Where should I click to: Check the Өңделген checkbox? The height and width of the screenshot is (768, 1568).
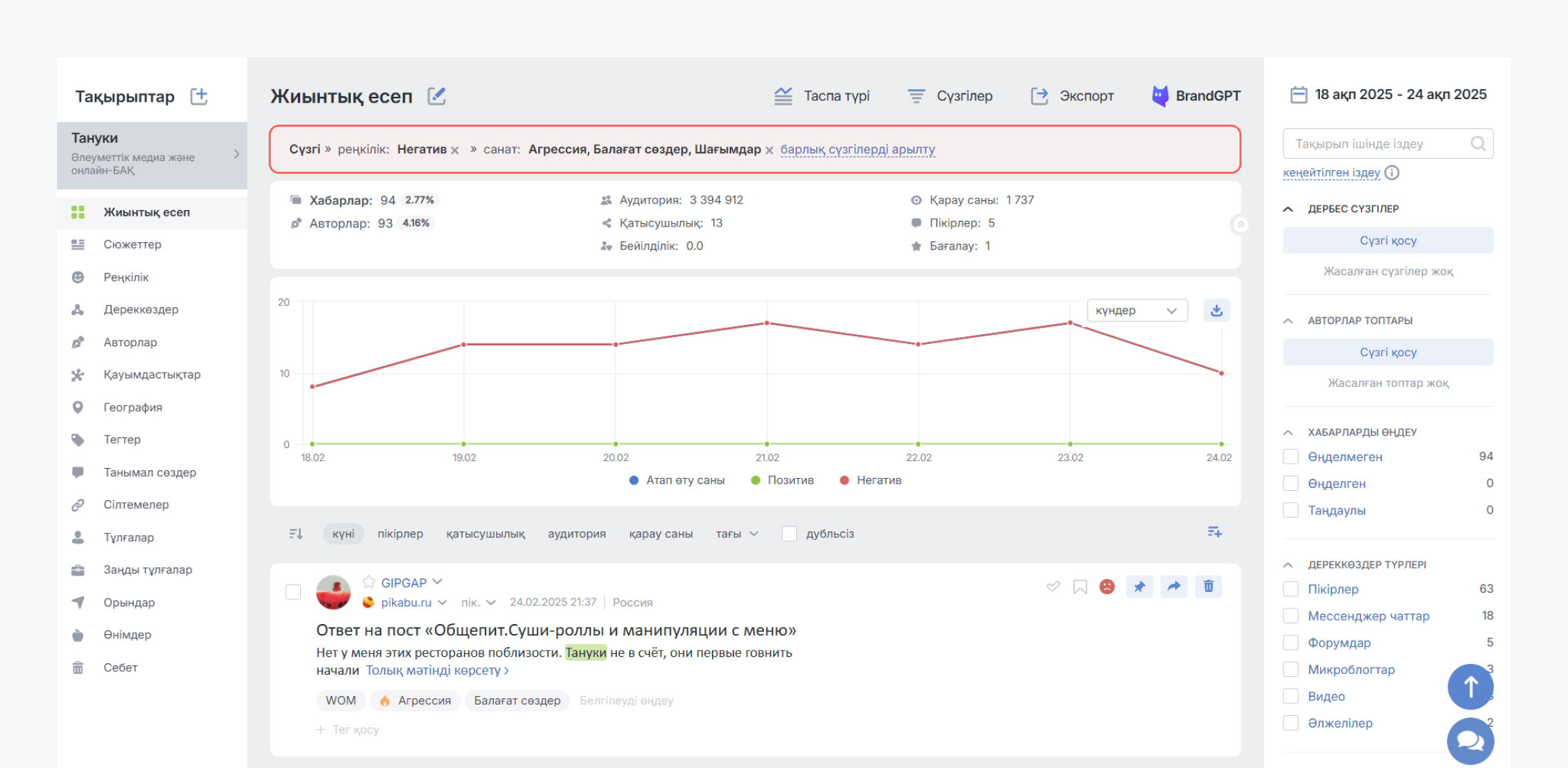(x=1291, y=484)
